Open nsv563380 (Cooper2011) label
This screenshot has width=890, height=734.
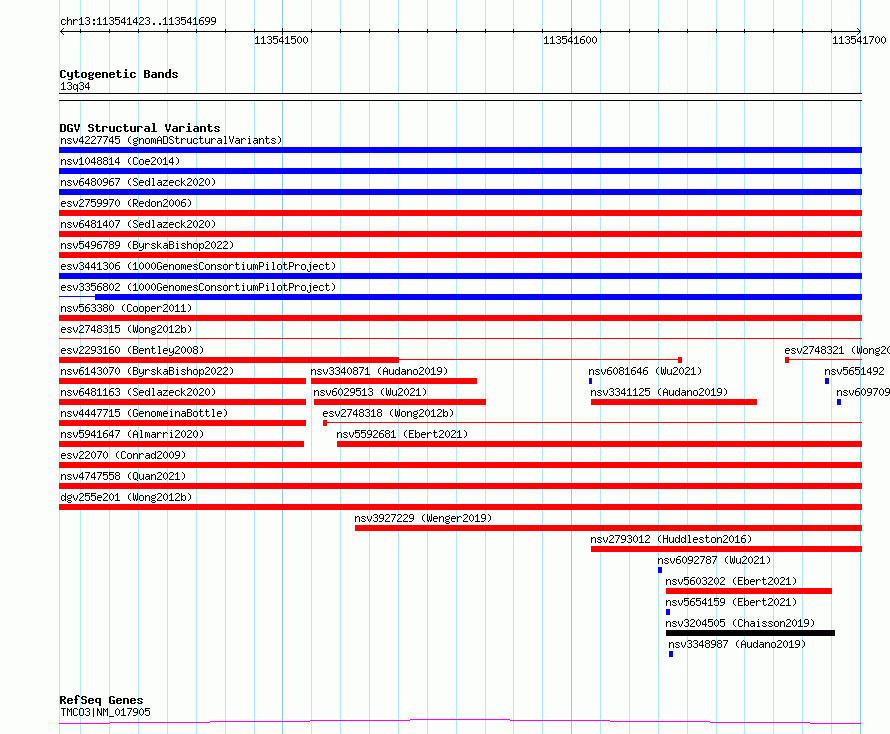(126, 308)
